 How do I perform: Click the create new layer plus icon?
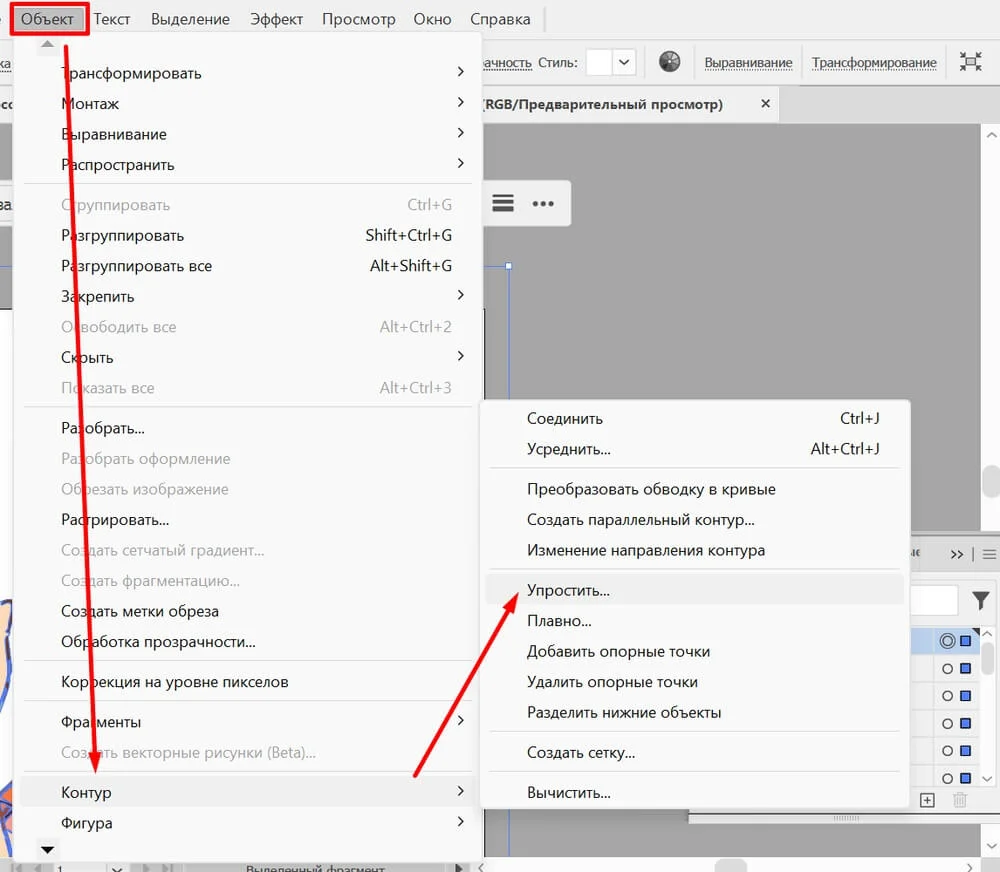point(927,800)
